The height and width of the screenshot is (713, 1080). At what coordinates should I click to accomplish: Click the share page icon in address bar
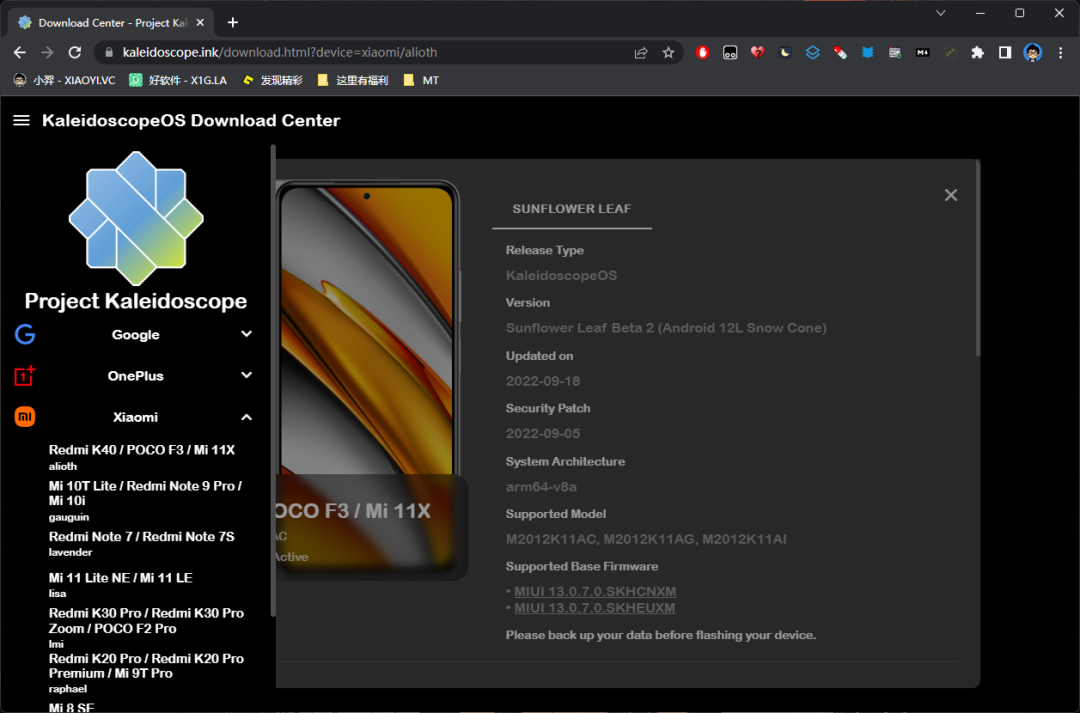[641, 53]
